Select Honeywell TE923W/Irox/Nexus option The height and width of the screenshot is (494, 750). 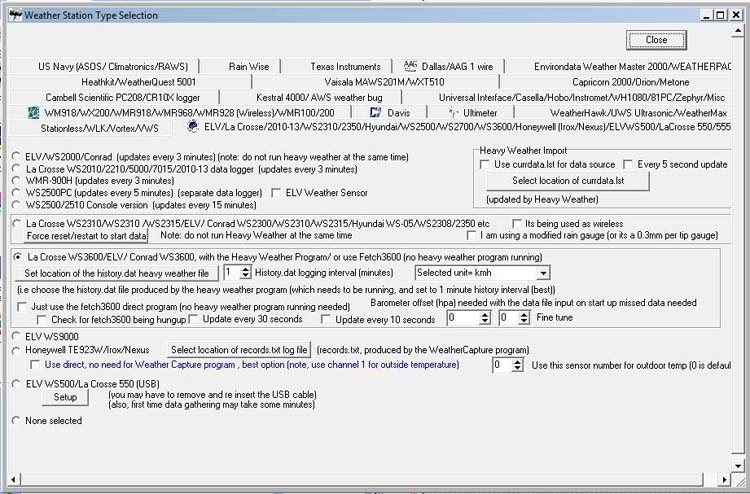coord(16,351)
